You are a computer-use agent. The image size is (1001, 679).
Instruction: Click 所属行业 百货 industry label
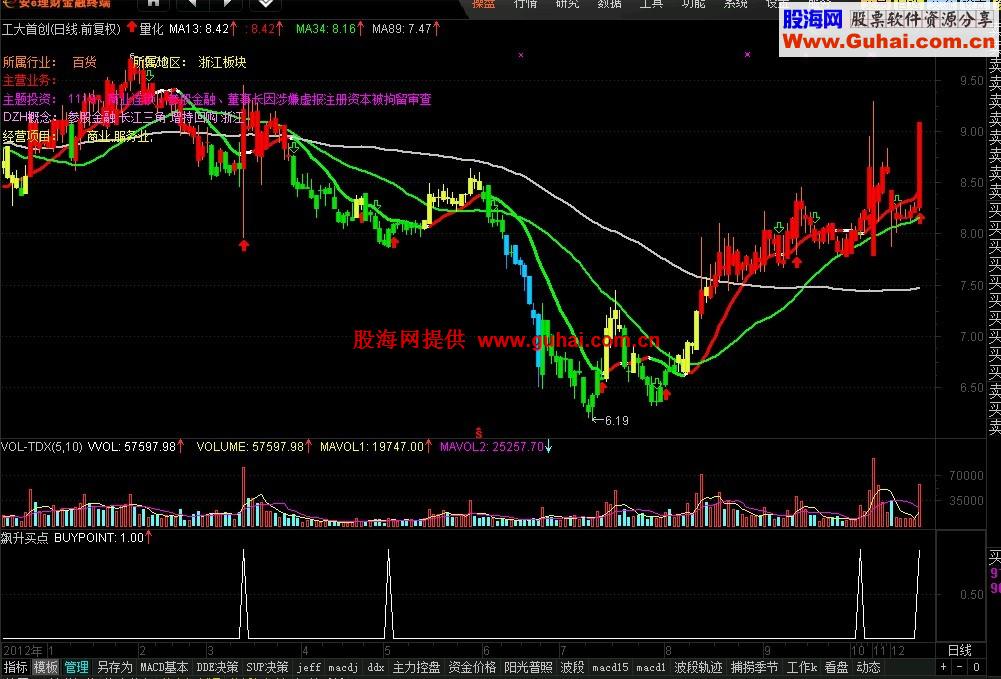(50, 62)
